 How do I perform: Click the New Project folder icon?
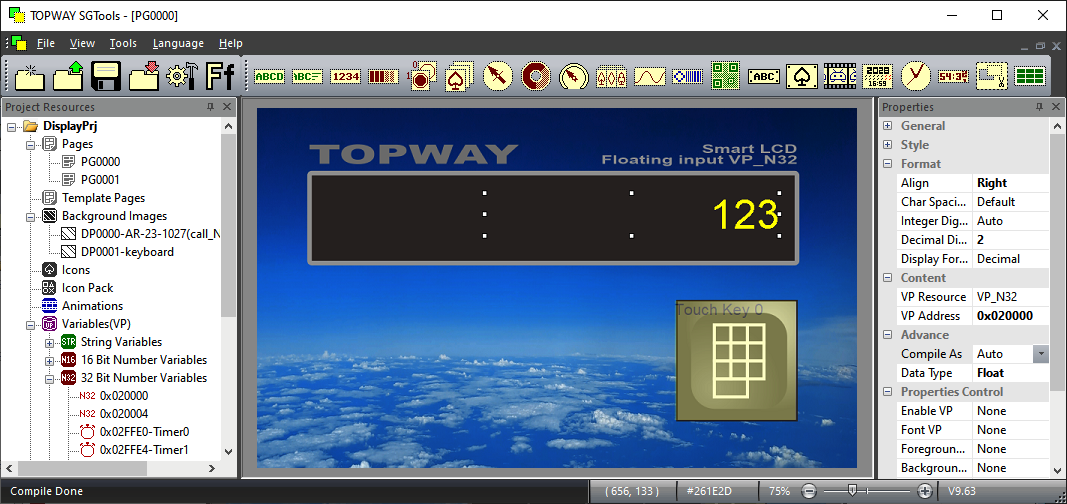coord(31,76)
